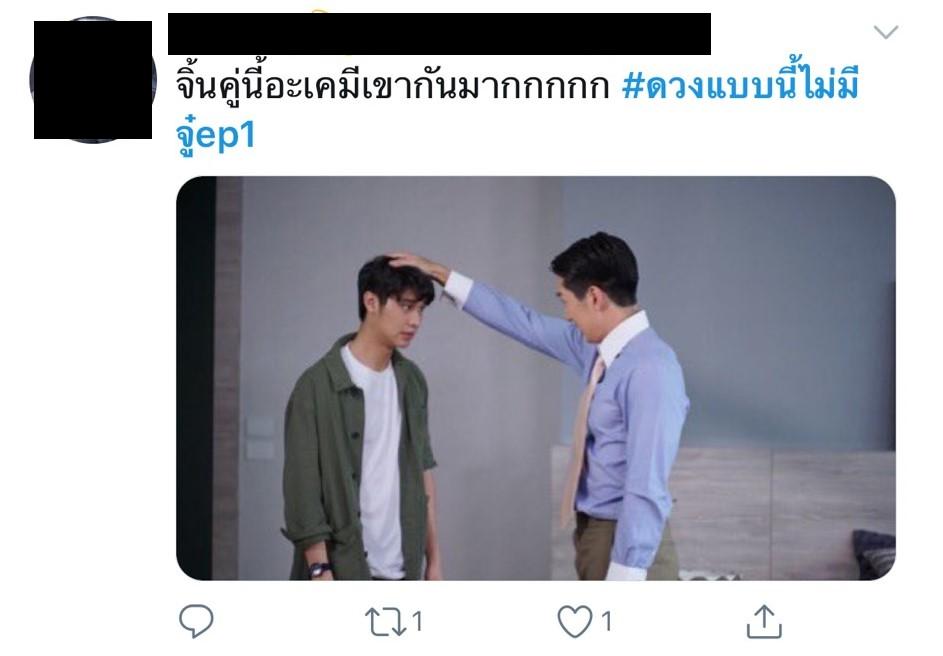Click the Thai tweet text จิ้นคู่นี้อะเคมีเขากันมาก
Image resolution: width=943 pixels, height=656 pixels.
tap(393, 86)
